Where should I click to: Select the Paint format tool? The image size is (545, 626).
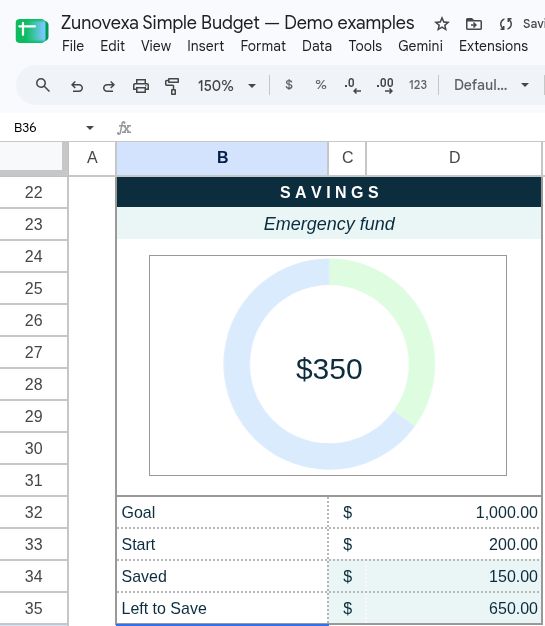(172, 86)
